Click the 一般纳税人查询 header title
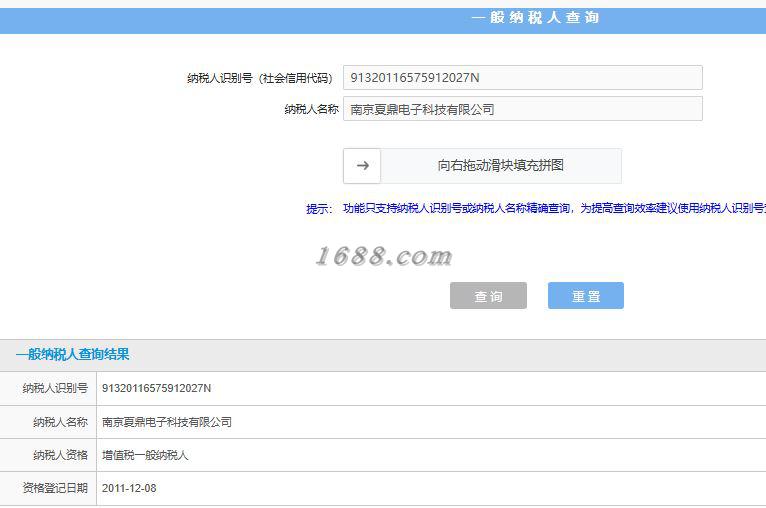 (535, 18)
